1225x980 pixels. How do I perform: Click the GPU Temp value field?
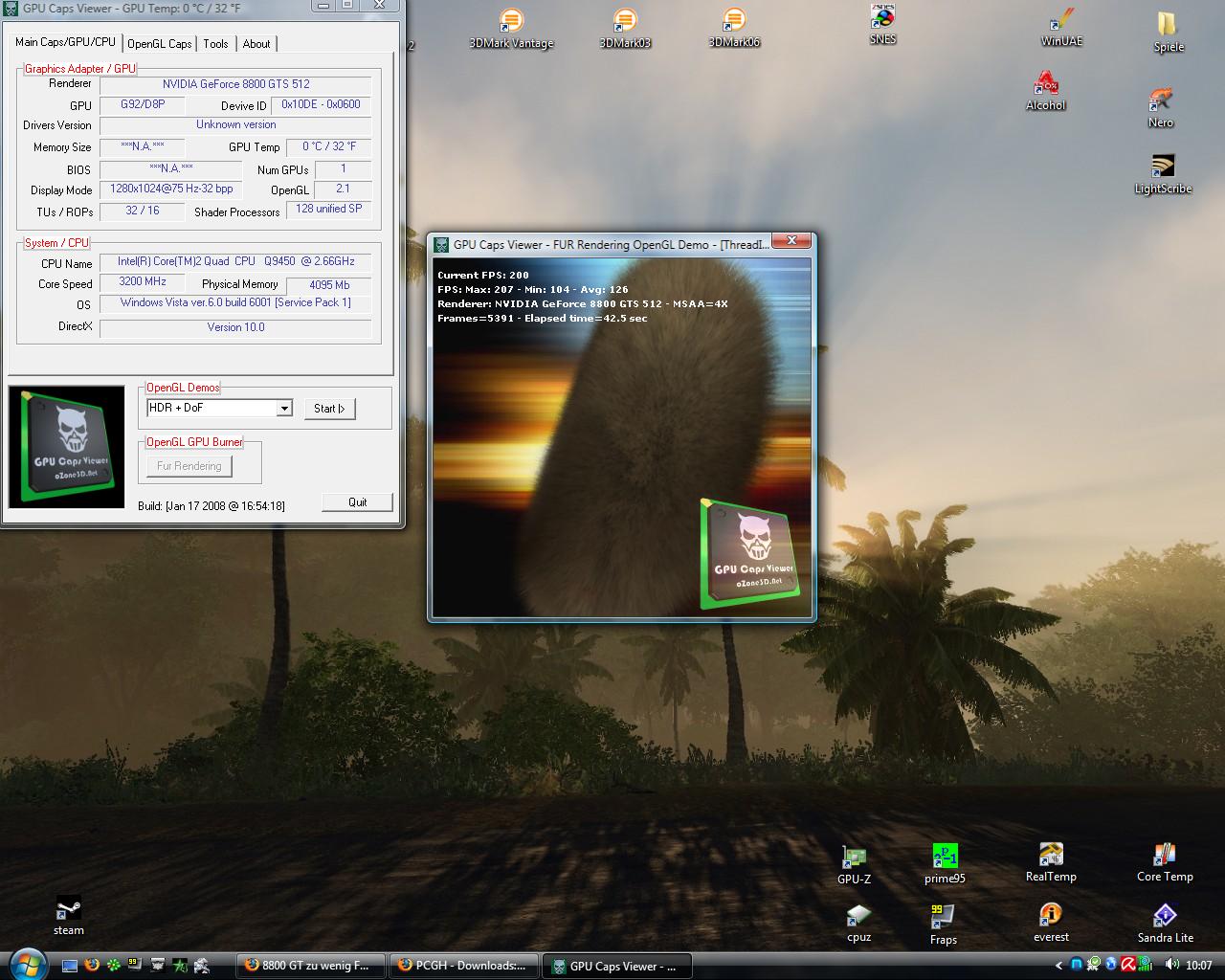coord(329,146)
